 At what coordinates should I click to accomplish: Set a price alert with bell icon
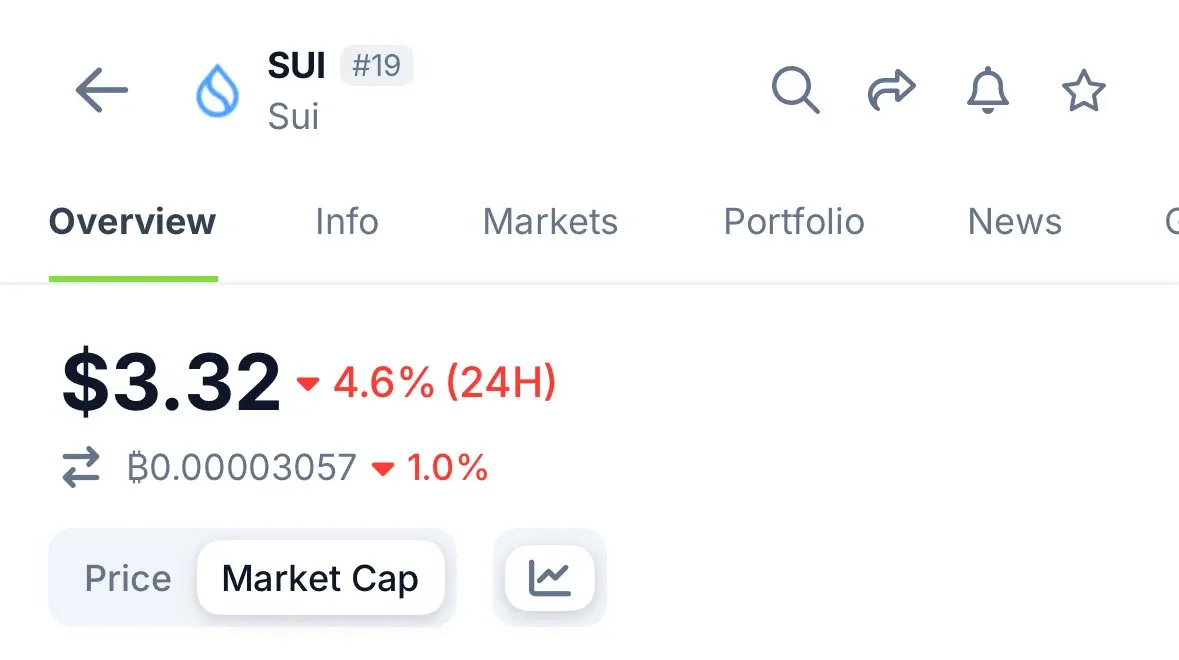click(x=987, y=90)
